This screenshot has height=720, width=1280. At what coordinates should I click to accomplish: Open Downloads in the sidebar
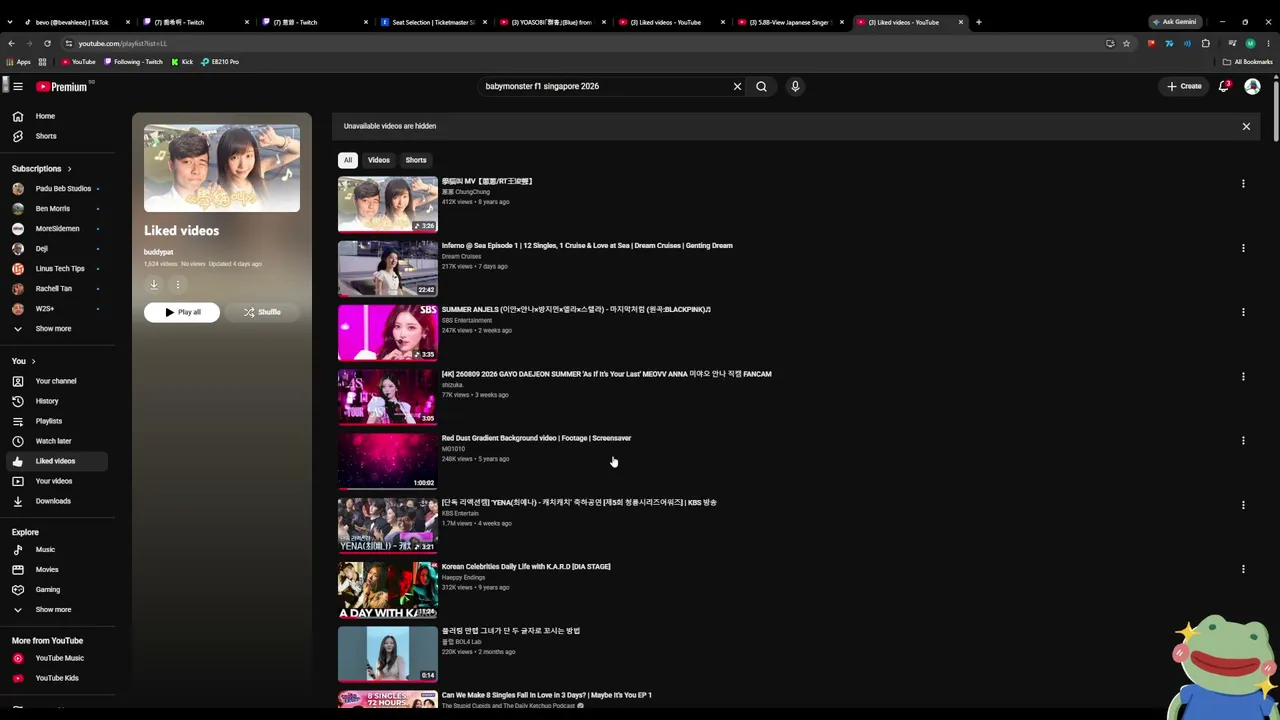click(x=55, y=501)
